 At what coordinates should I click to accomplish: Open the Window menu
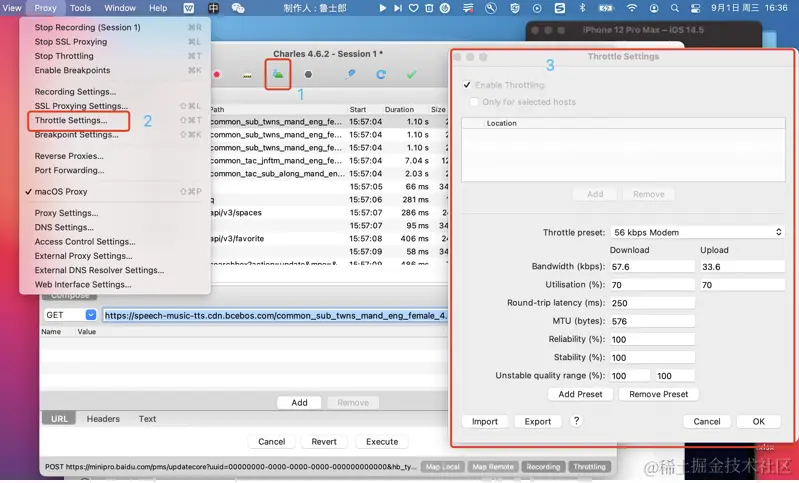(x=120, y=8)
